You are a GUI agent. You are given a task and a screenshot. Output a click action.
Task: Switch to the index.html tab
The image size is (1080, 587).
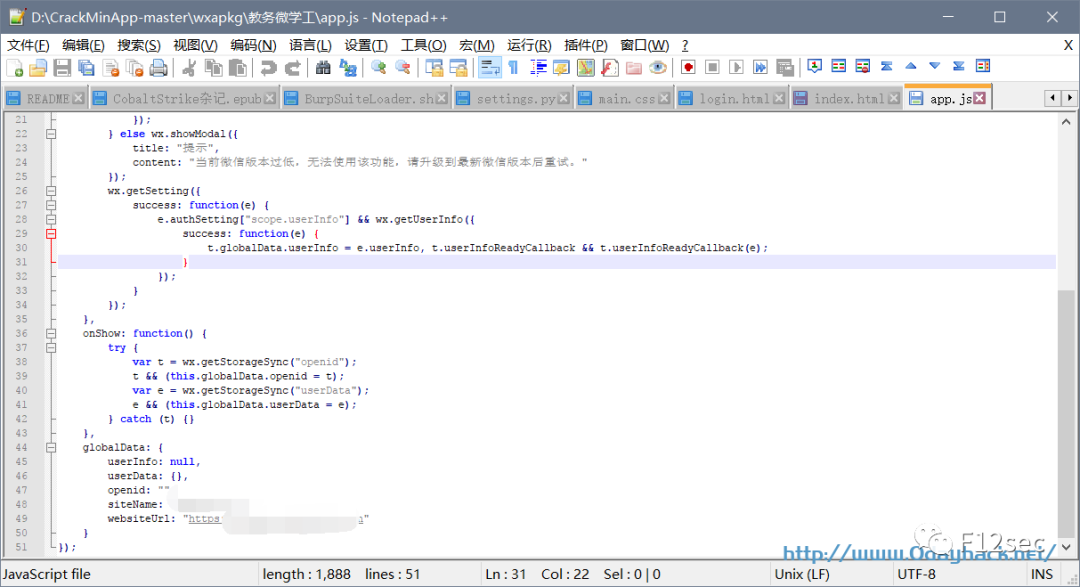pyautogui.click(x=847, y=99)
